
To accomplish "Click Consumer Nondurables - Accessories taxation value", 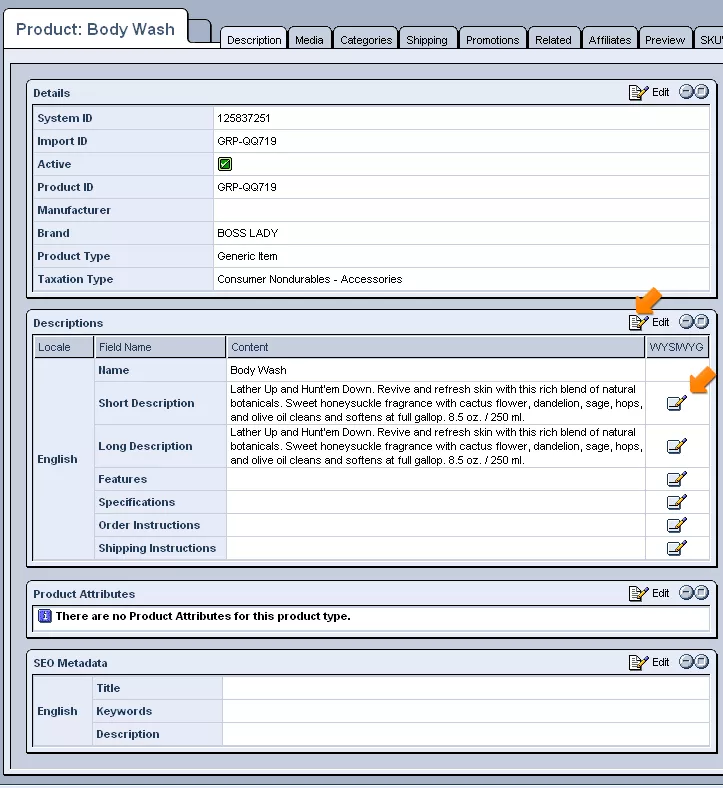I will (x=309, y=279).
